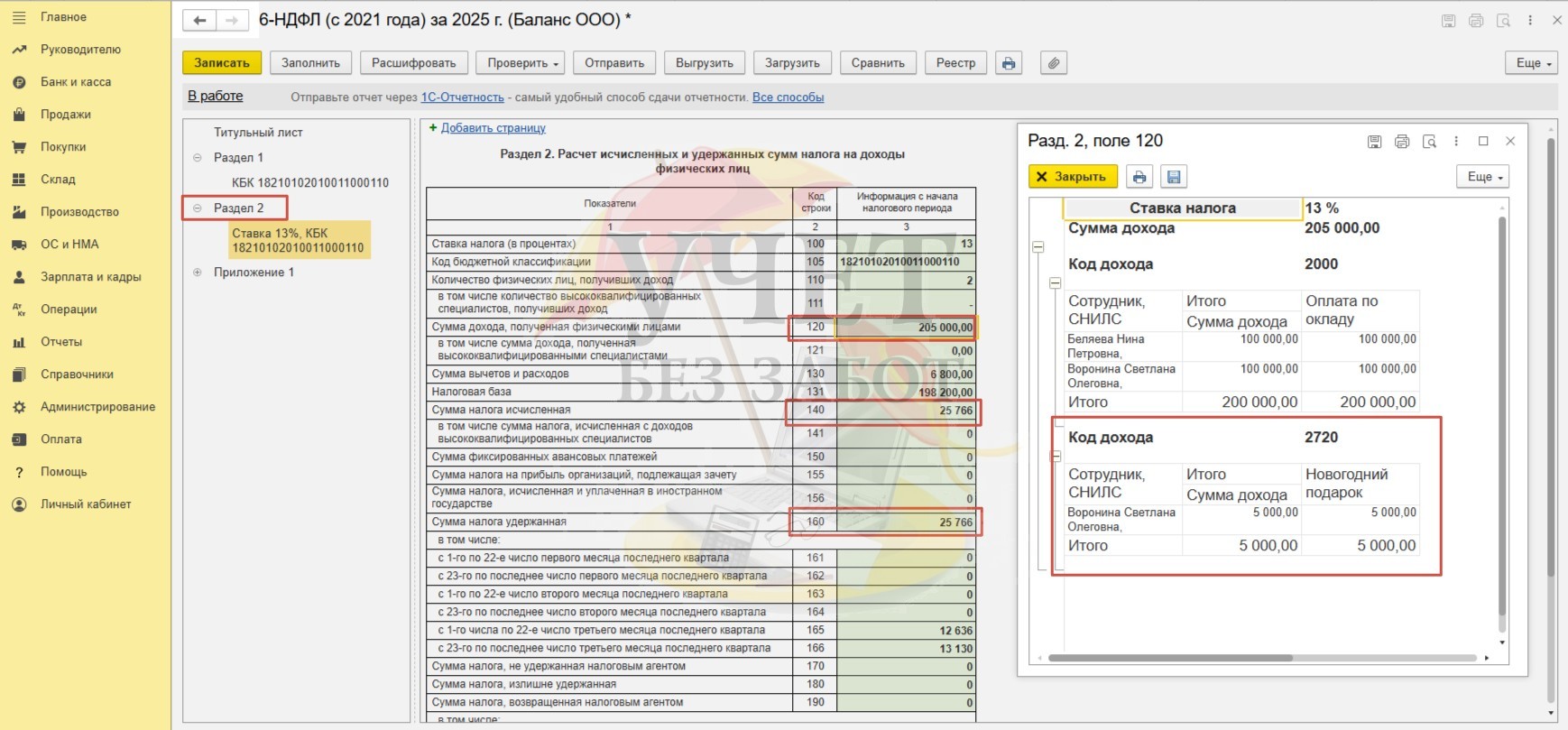Open Зарплата и кадры section
Image resolution: width=1568 pixels, height=730 pixels.
pos(90,277)
